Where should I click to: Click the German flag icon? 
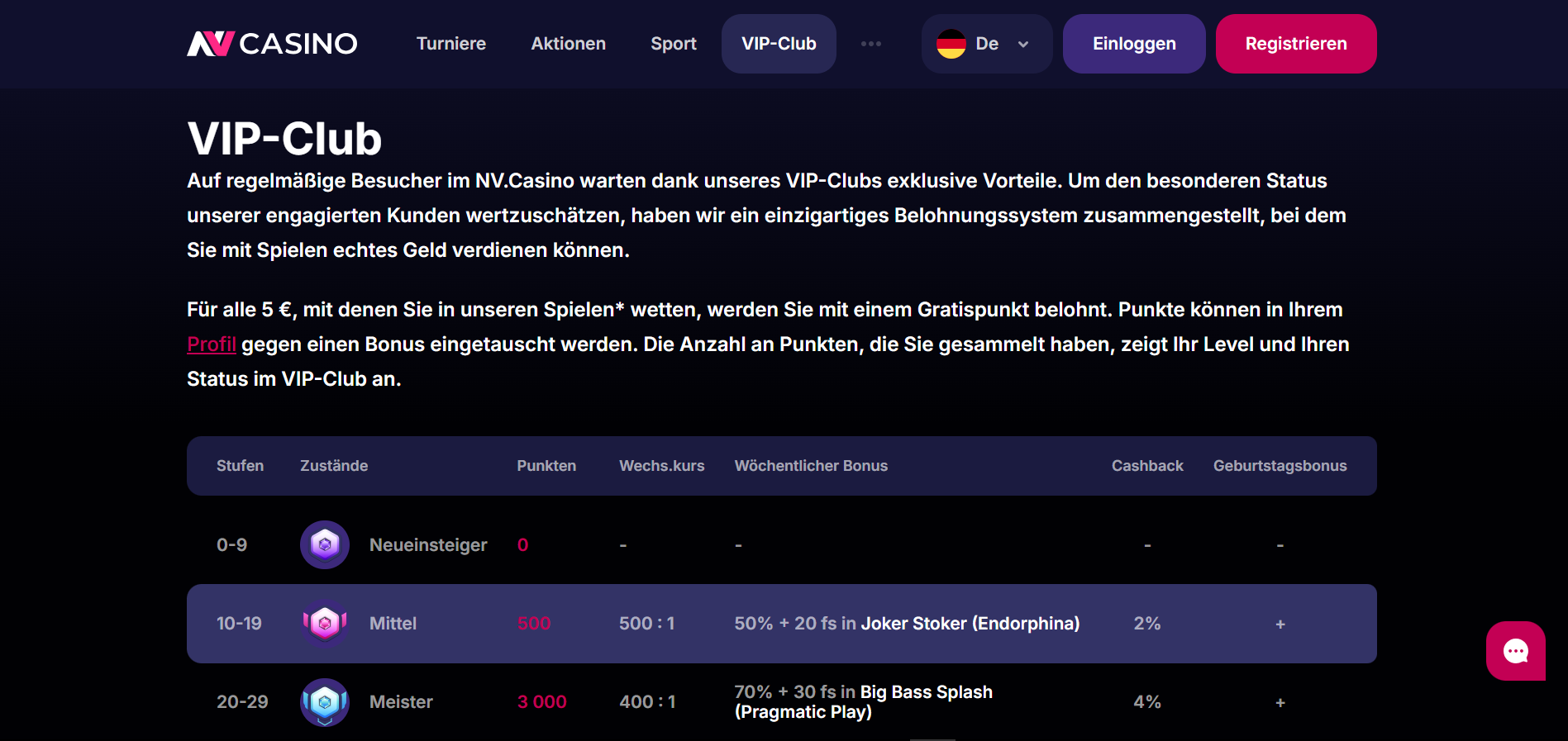(951, 44)
